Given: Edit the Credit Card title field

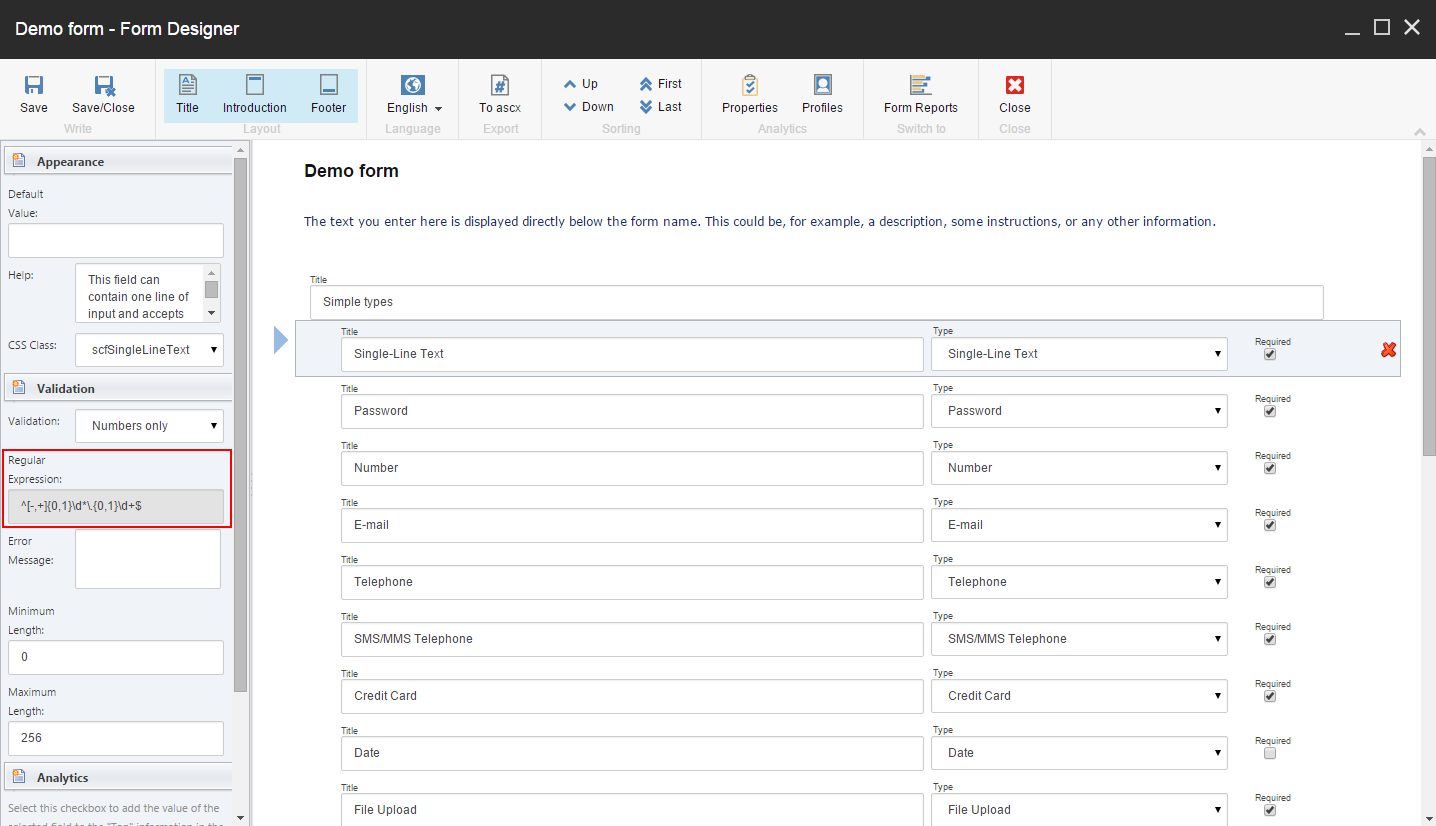Looking at the screenshot, I should pyautogui.click(x=632, y=696).
